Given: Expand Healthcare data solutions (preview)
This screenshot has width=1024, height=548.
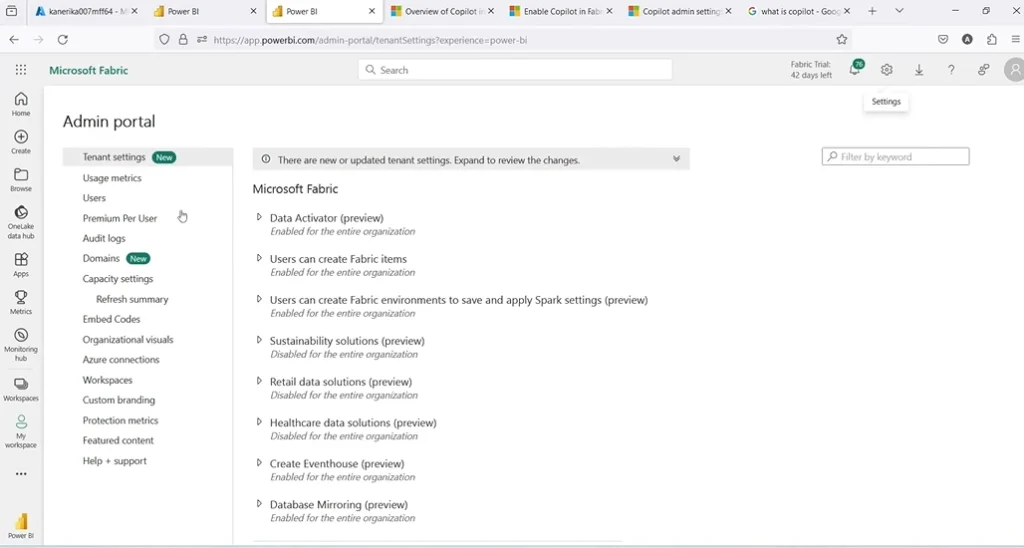Looking at the screenshot, I should pyautogui.click(x=259, y=422).
